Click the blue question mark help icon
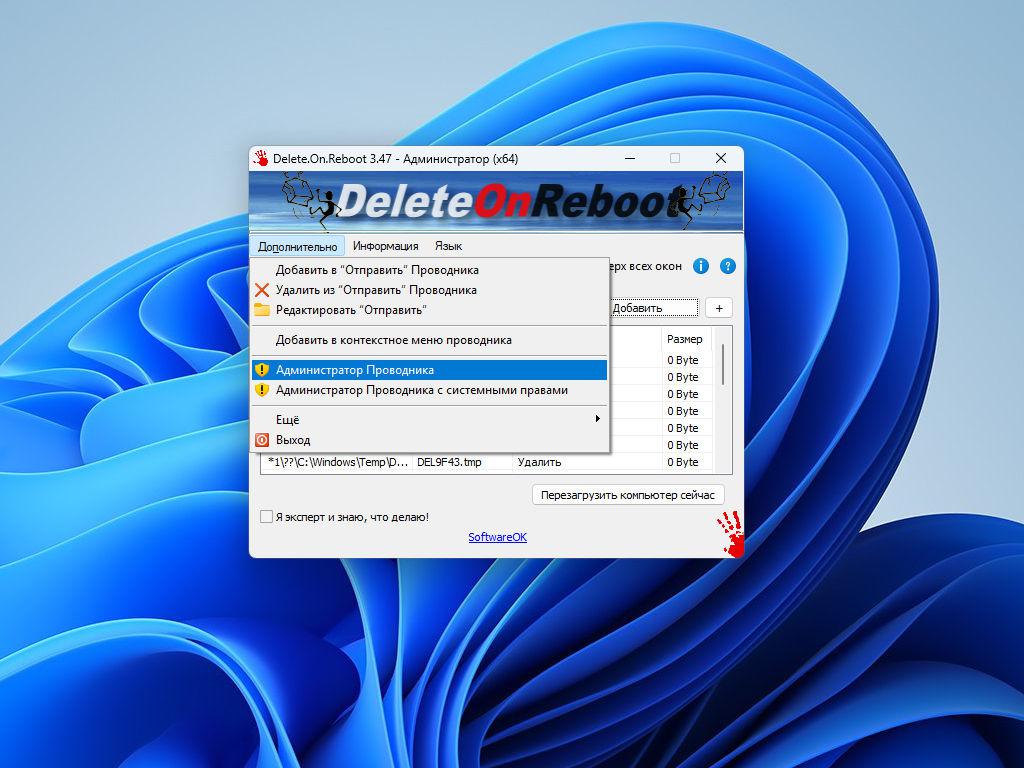Image resolution: width=1024 pixels, height=768 pixels. (728, 266)
